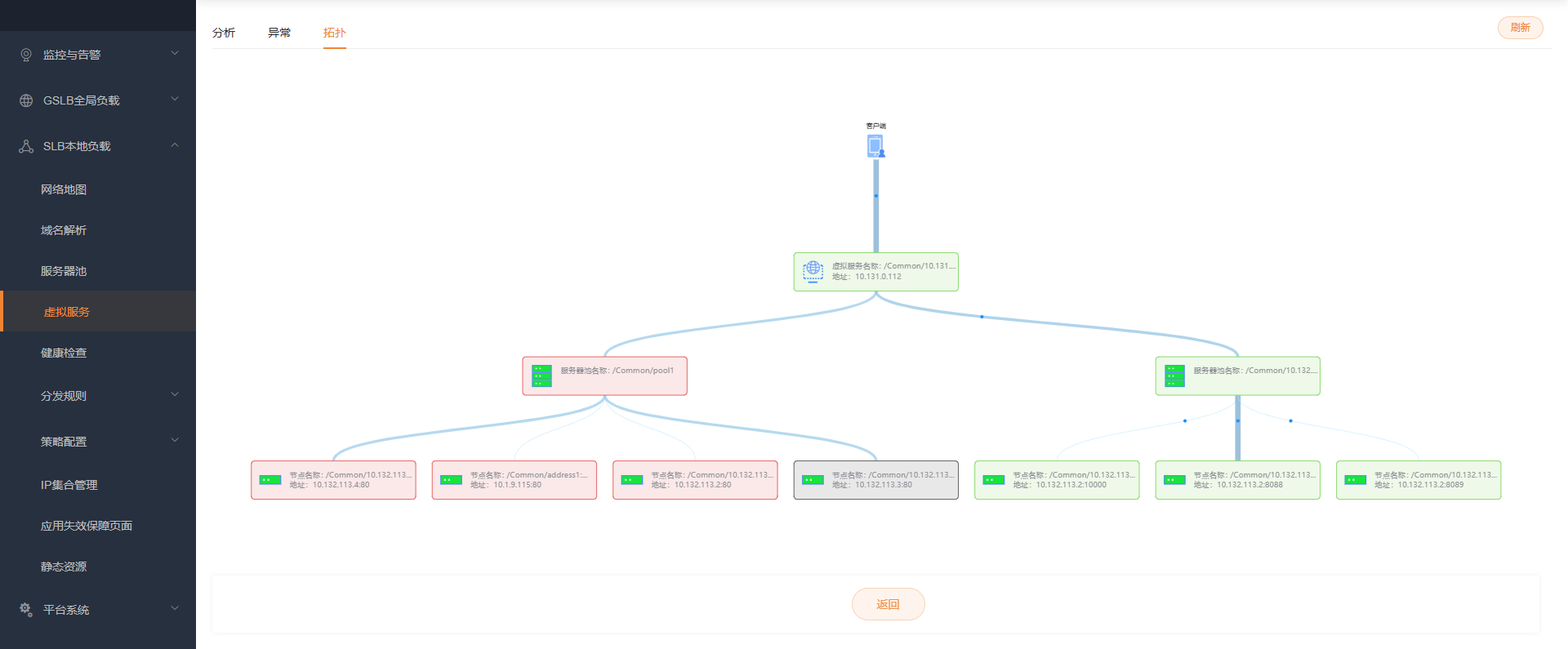Click the 返回 back button
1568x649 pixels.
(x=888, y=604)
